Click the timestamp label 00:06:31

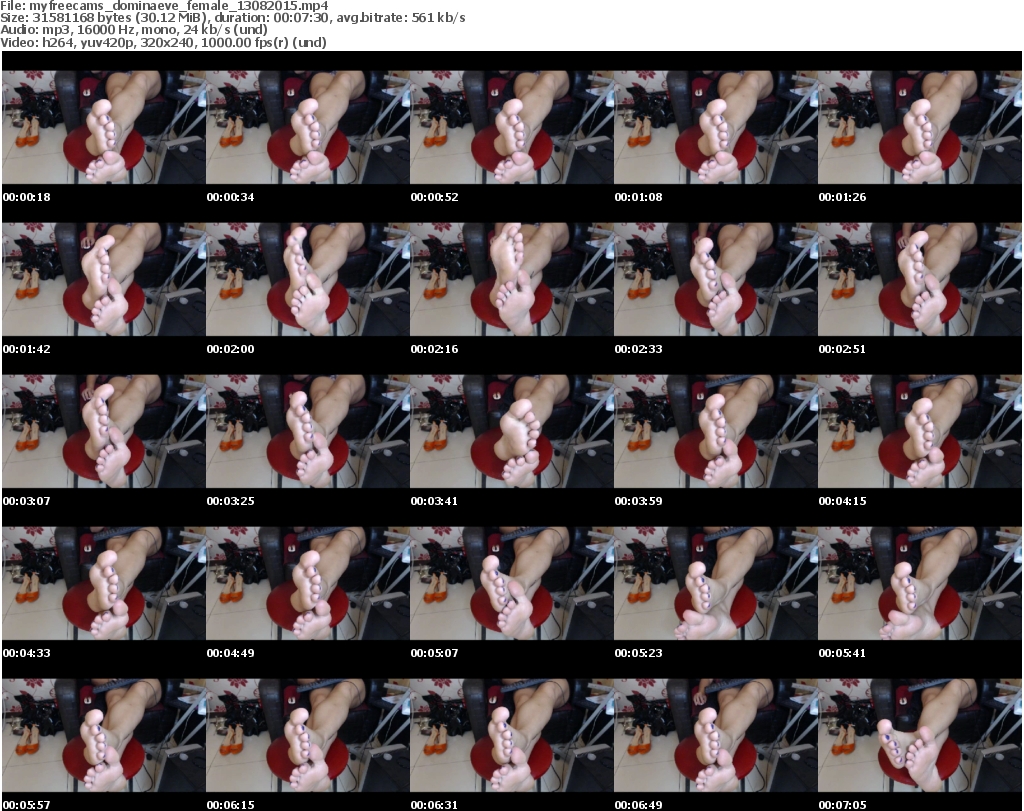[x=434, y=805]
